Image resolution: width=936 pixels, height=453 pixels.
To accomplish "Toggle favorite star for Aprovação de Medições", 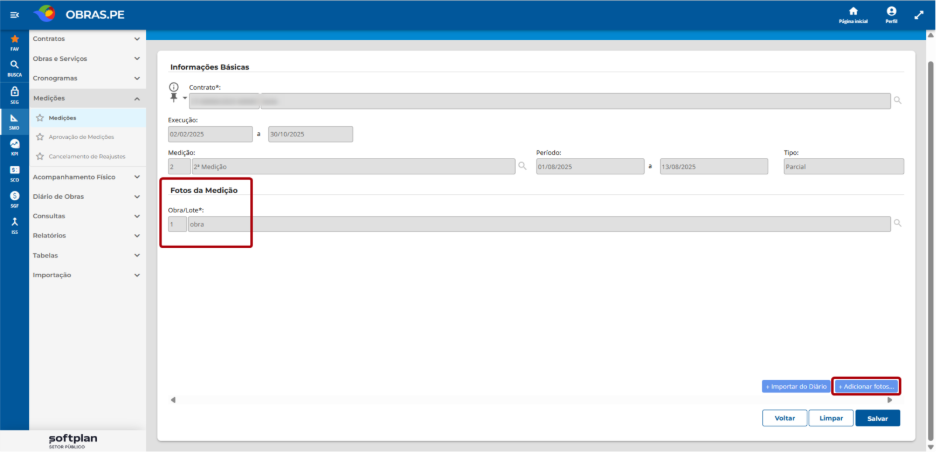I will tap(40, 137).
